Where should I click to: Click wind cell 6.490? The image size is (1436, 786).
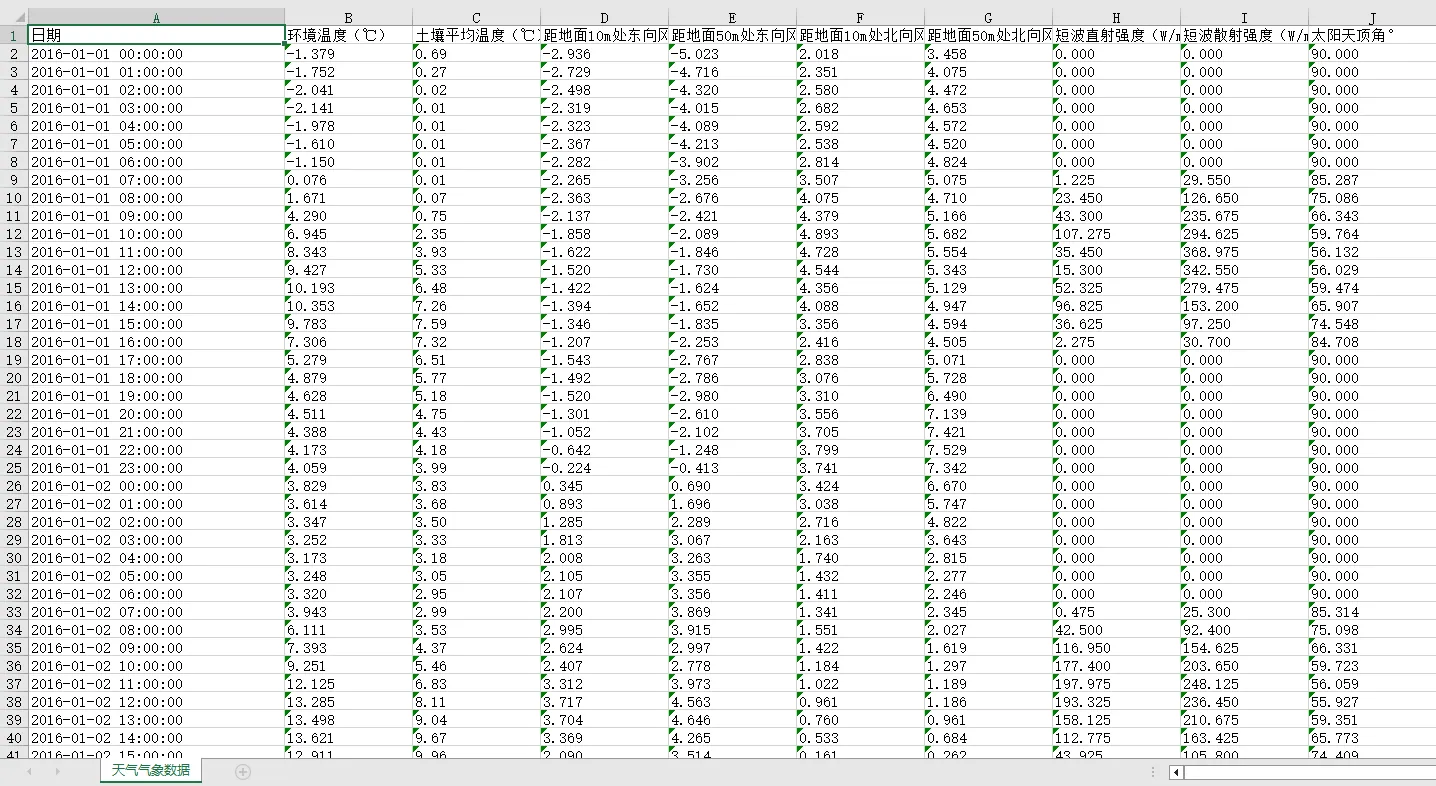coord(988,396)
